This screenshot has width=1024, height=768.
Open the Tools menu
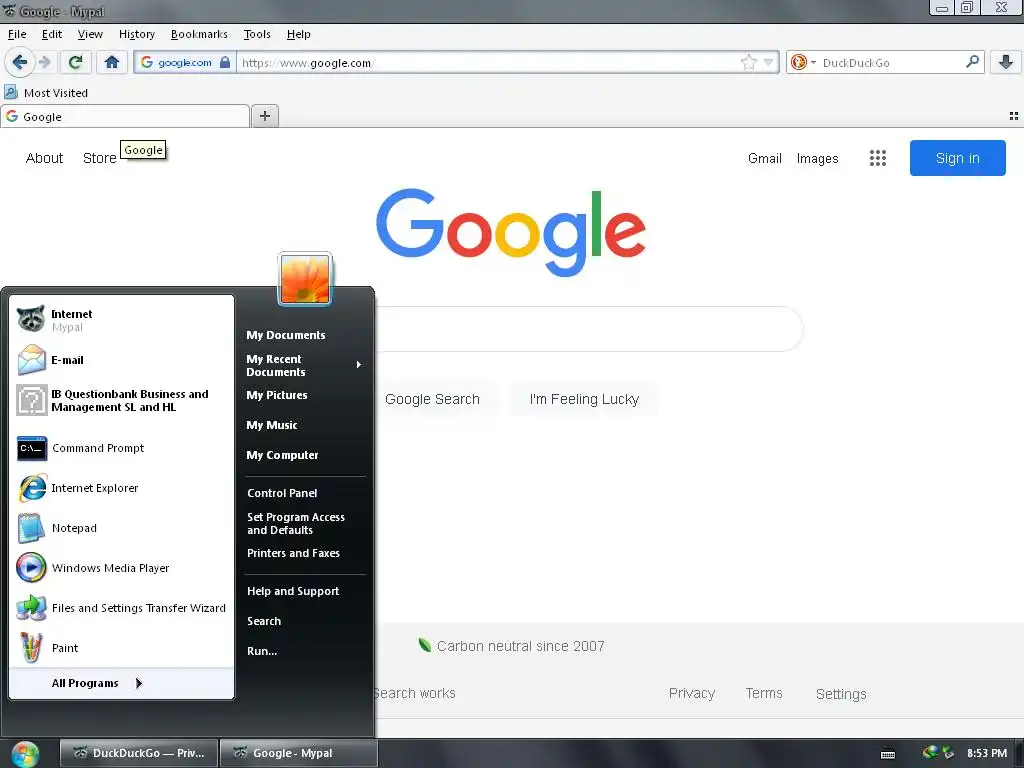pos(257,34)
